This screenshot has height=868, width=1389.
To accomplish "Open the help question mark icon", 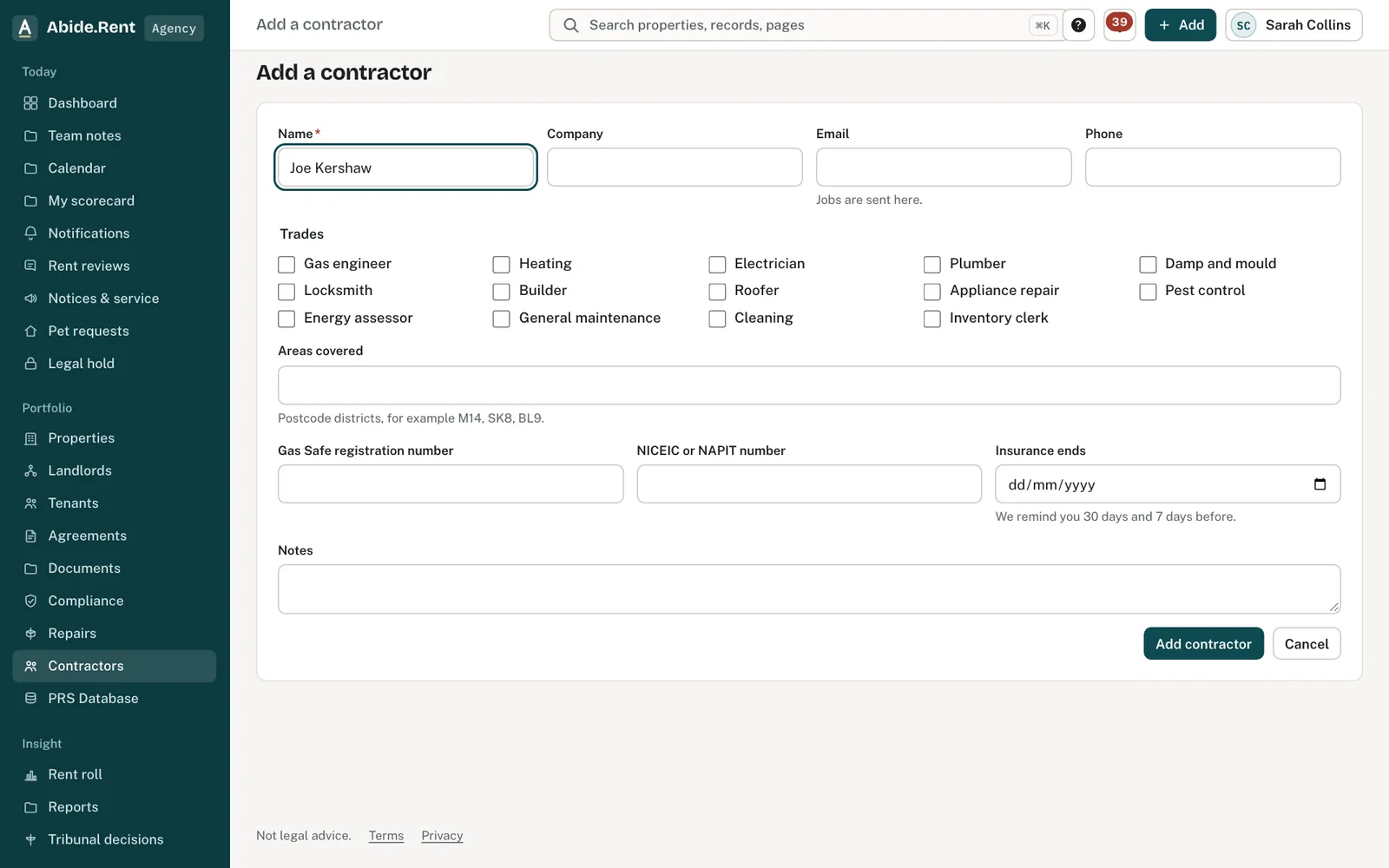I will pyautogui.click(x=1078, y=25).
